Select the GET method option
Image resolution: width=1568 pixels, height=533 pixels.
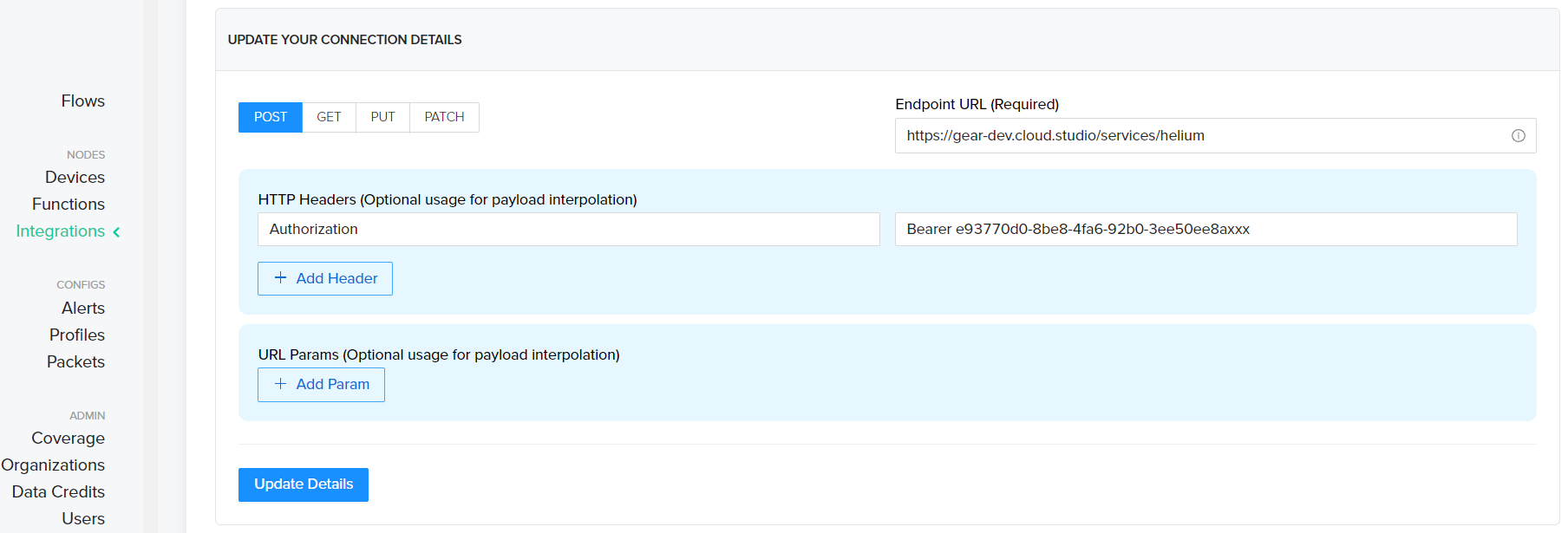coord(329,117)
